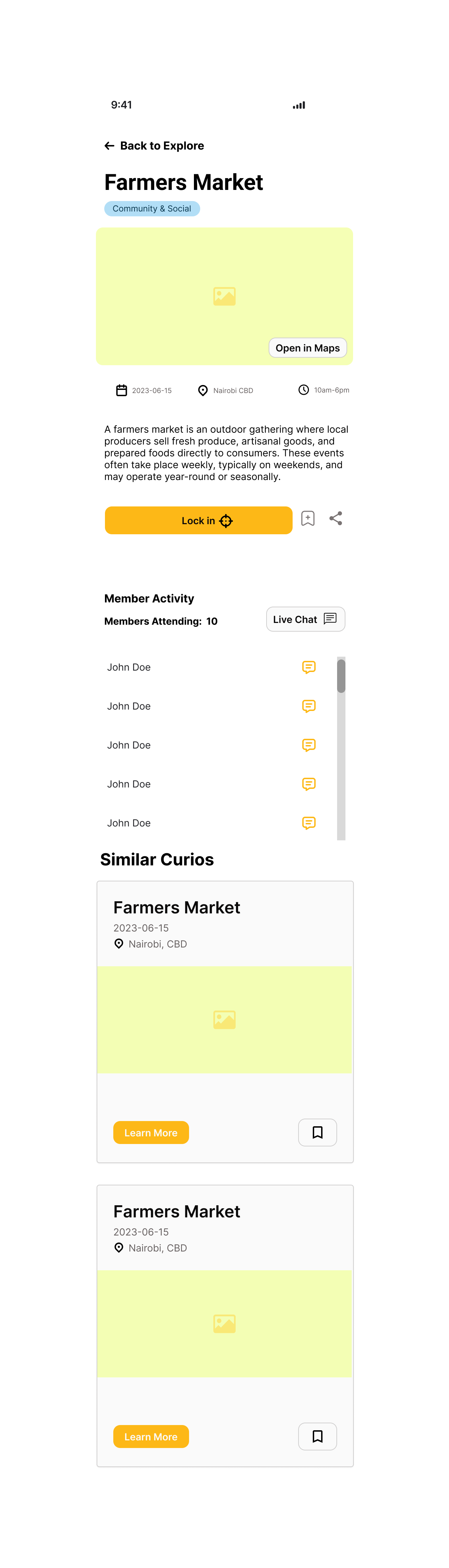Open chat with the first John Doe
449x1568 pixels.
click(x=309, y=667)
